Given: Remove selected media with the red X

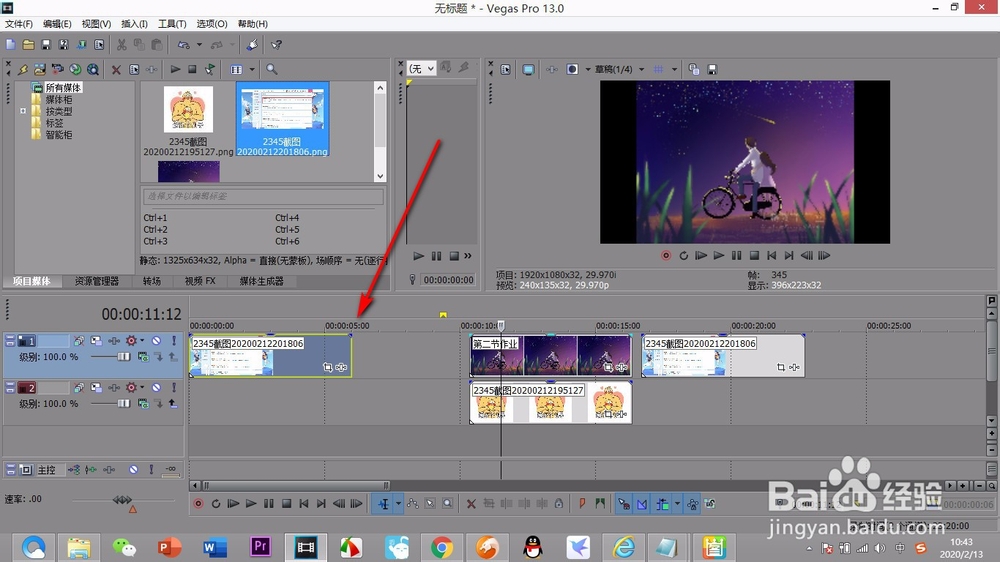Looking at the screenshot, I should pyautogui.click(x=116, y=70).
